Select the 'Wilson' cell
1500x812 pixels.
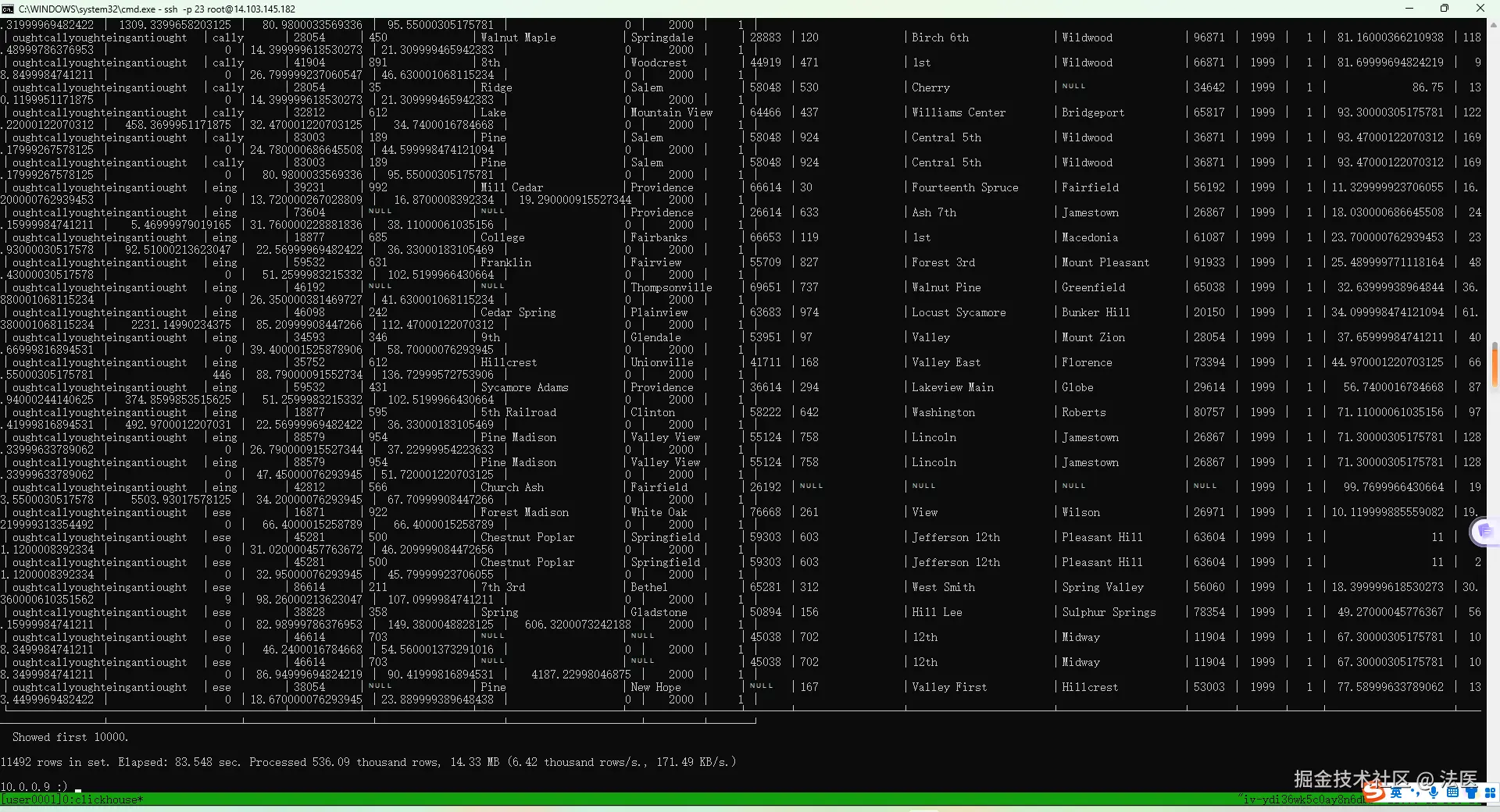[x=1080, y=512]
